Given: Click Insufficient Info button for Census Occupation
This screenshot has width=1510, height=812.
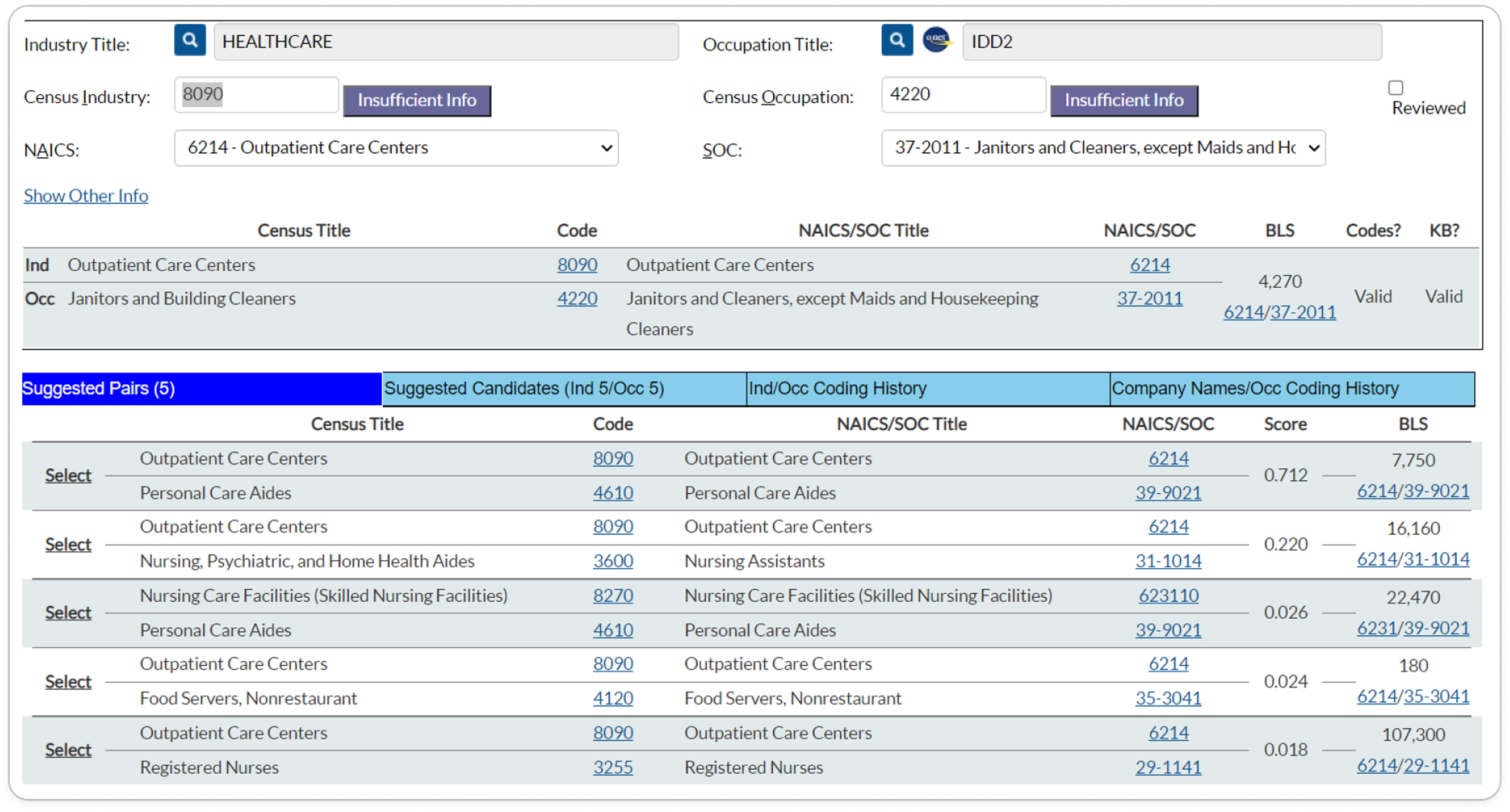Looking at the screenshot, I should (1124, 100).
